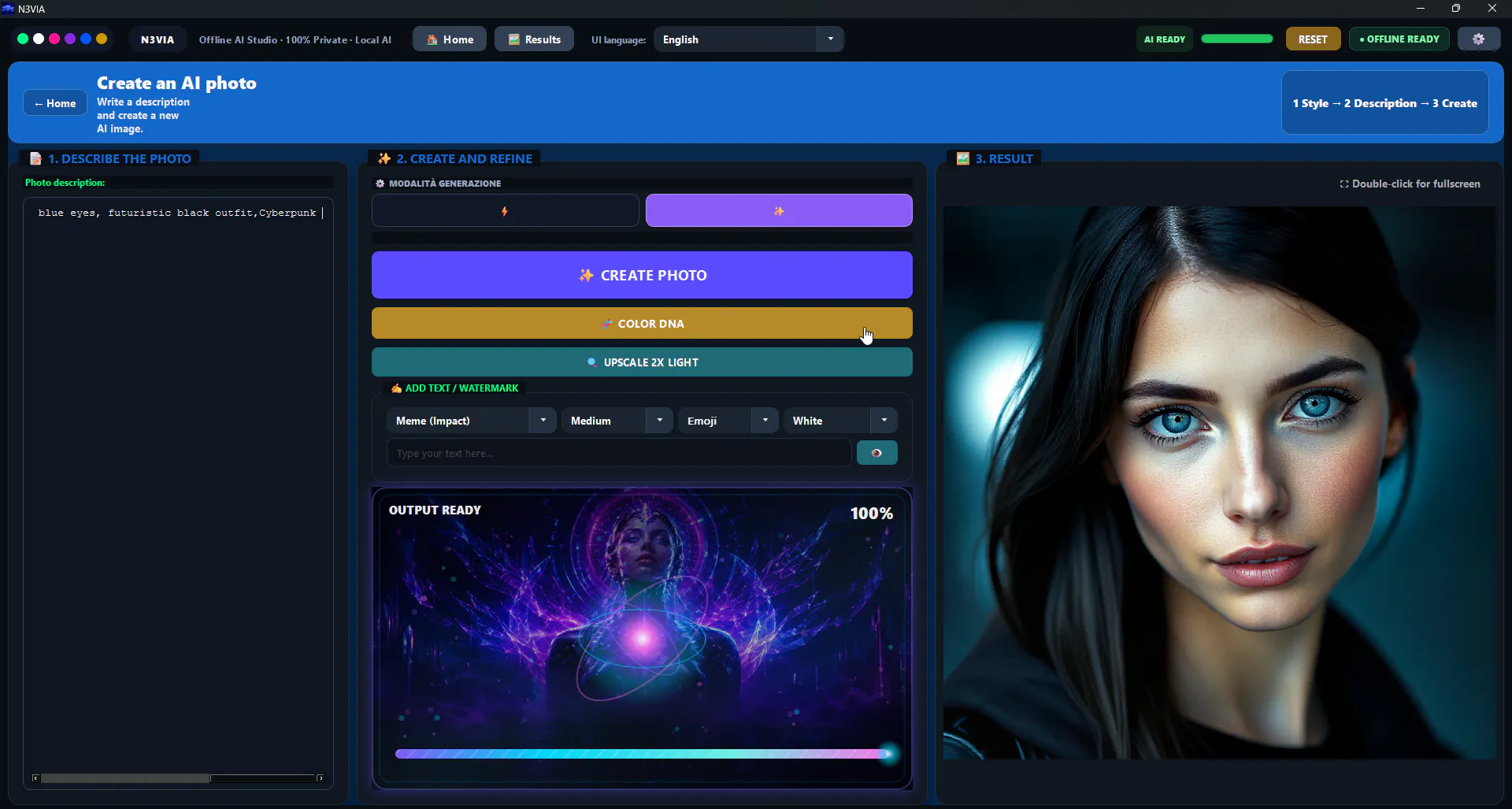Open settings with the gear icon
The width and height of the screenshot is (1512, 809).
coord(1478,39)
